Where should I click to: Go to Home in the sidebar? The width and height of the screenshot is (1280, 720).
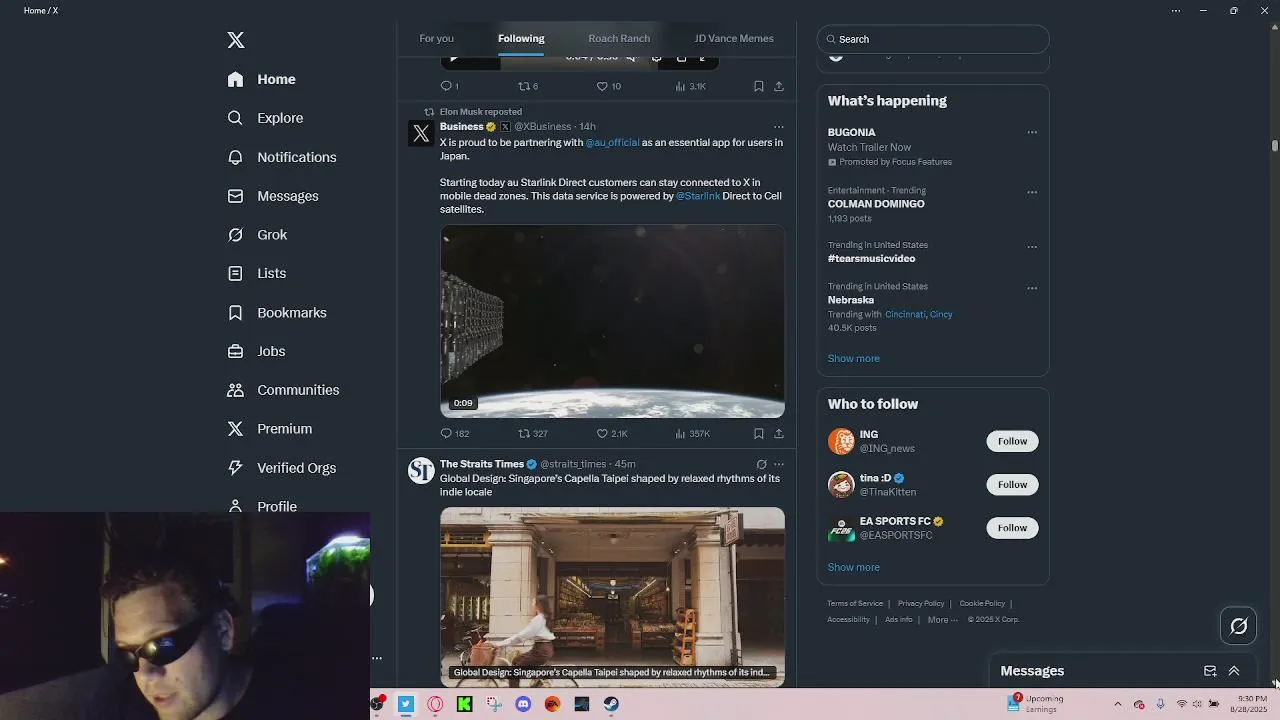(262, 79)
